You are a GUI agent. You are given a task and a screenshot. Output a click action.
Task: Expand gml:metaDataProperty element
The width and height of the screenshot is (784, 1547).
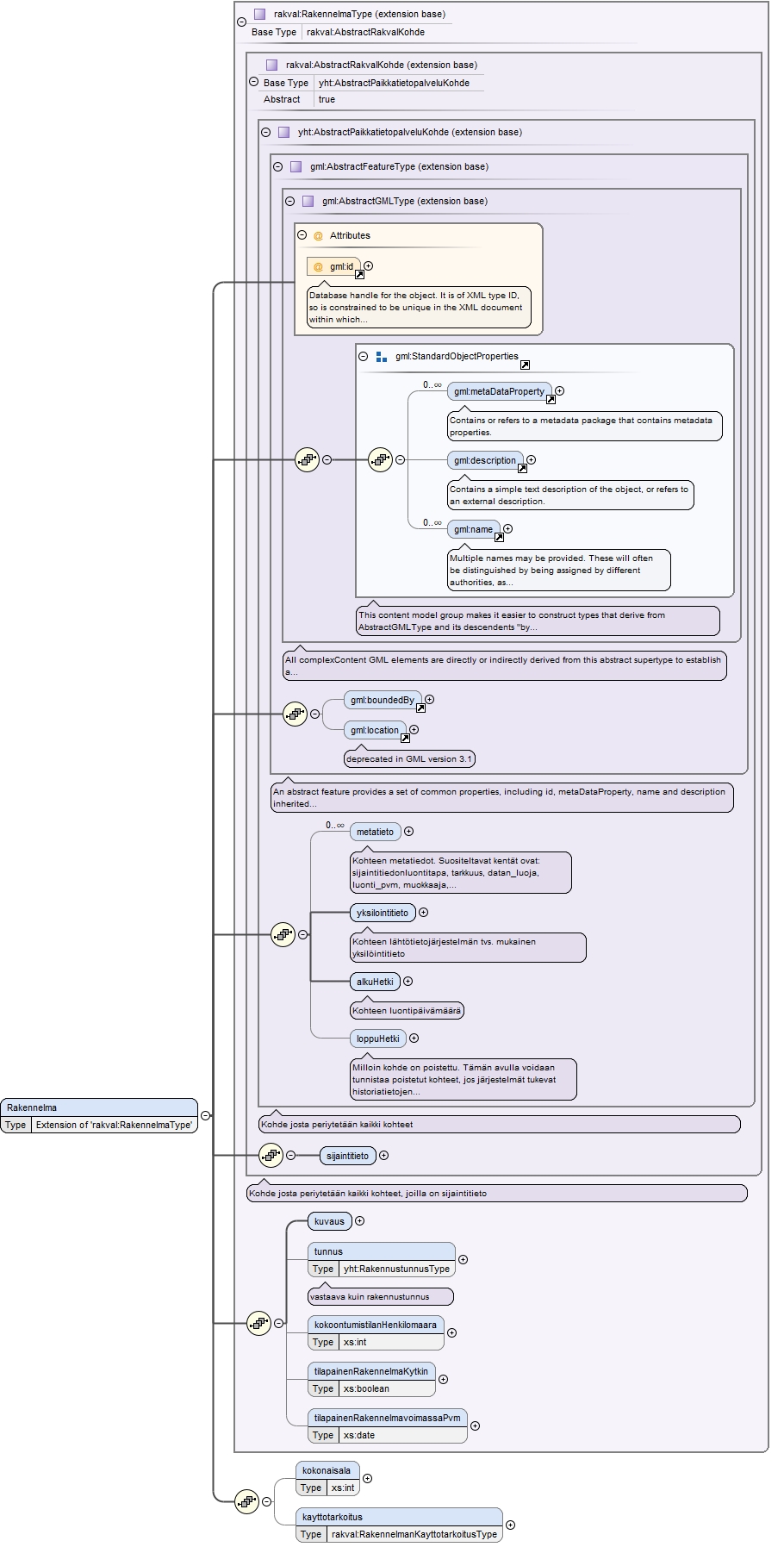pos(560,390)
